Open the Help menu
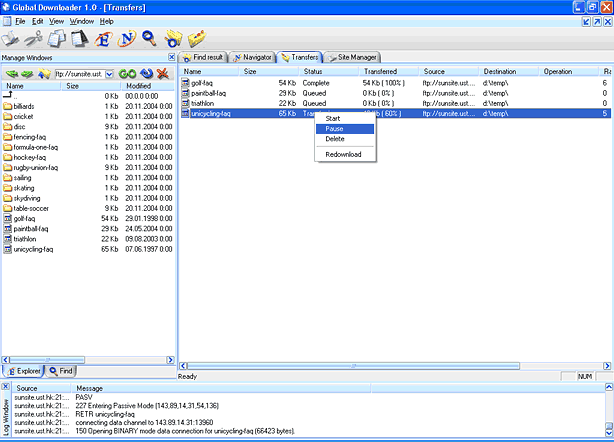 107,21
